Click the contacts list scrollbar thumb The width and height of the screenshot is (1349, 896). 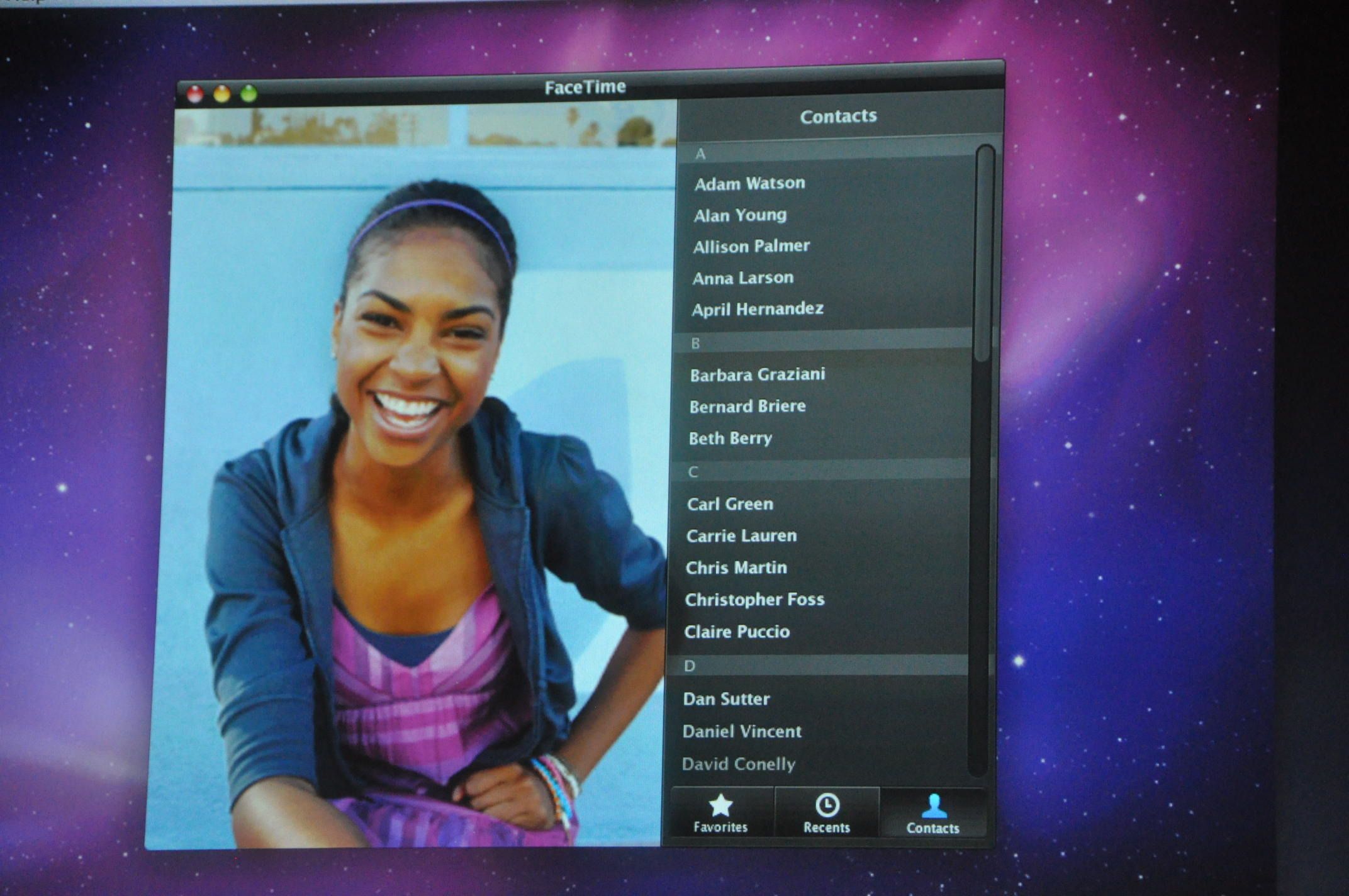point(983,253)
